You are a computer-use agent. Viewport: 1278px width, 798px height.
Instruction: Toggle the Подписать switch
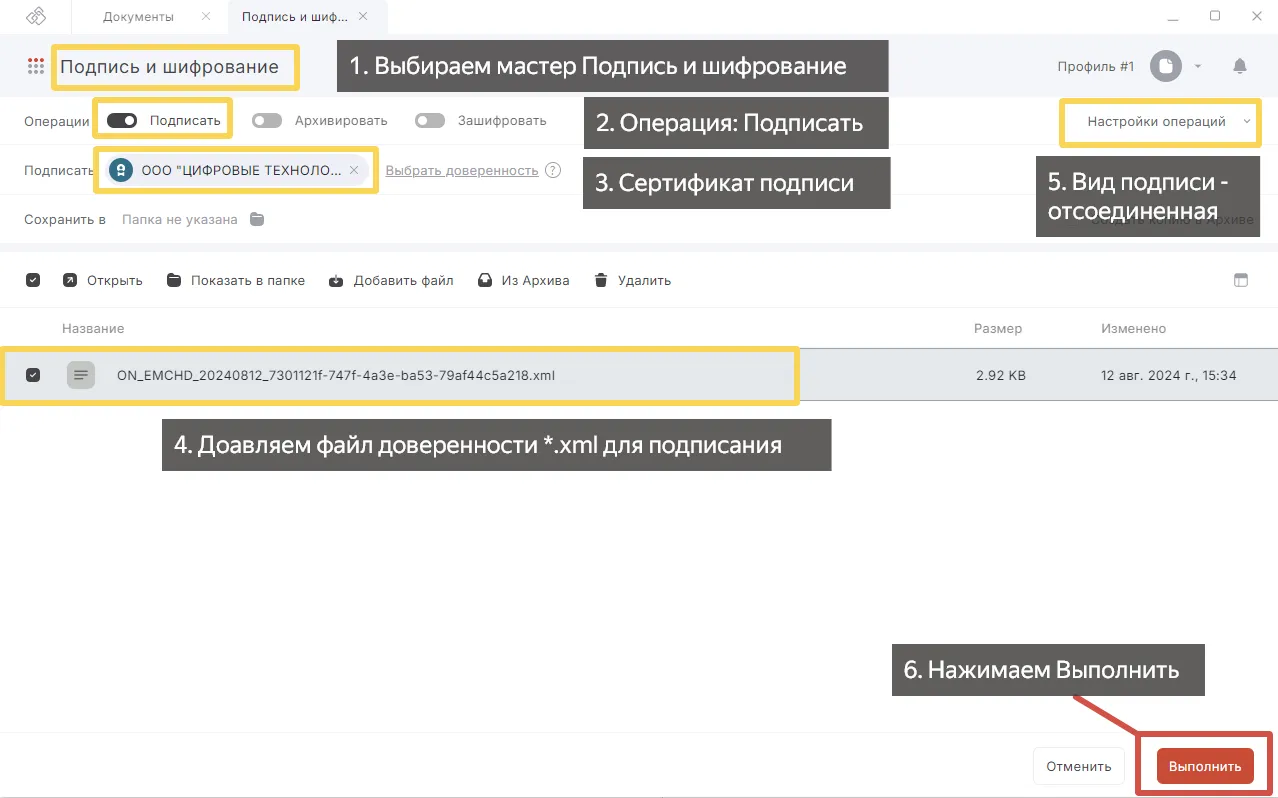(x=122, y=121)
